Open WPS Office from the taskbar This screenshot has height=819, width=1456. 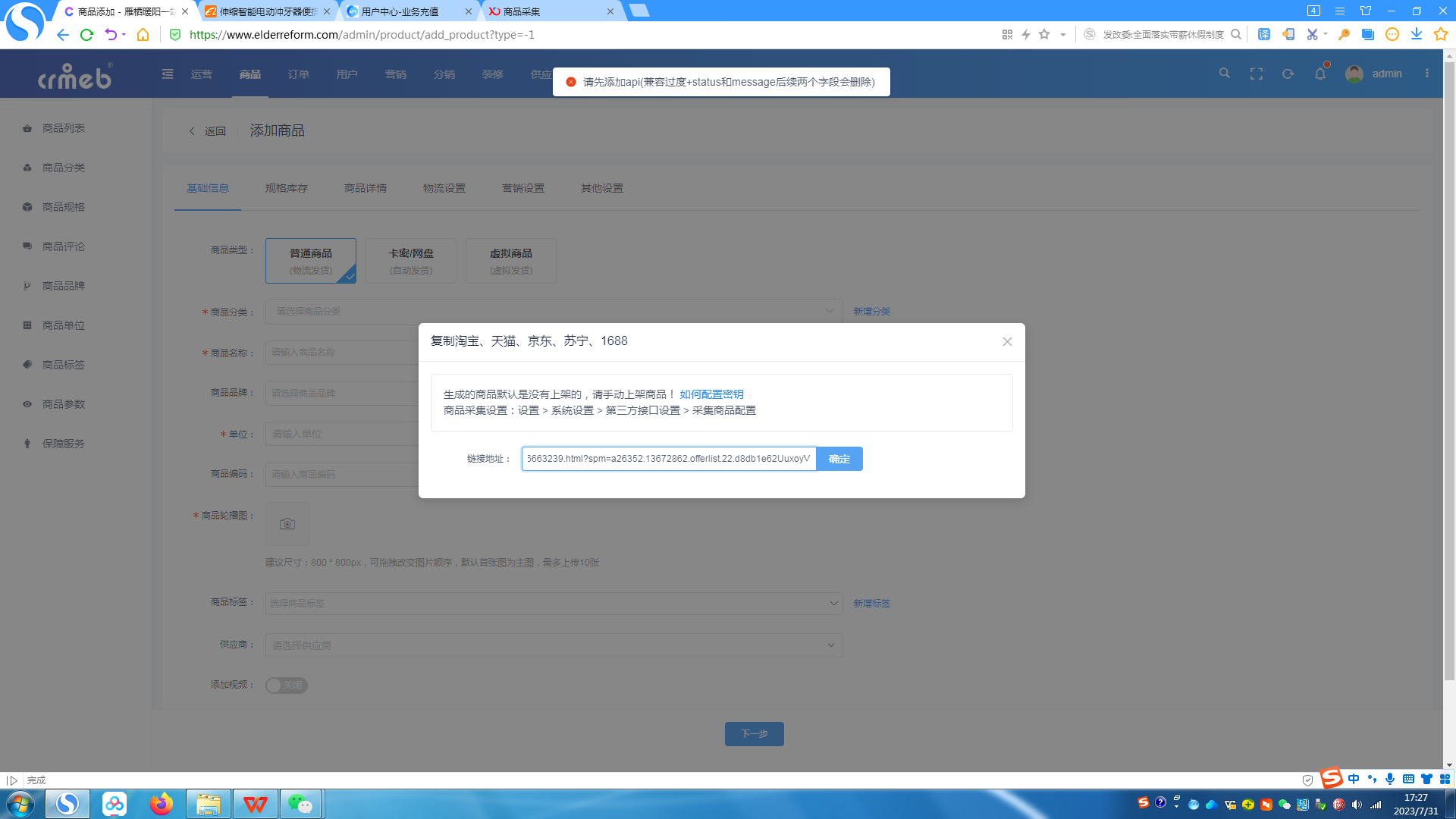click(255, 804)
